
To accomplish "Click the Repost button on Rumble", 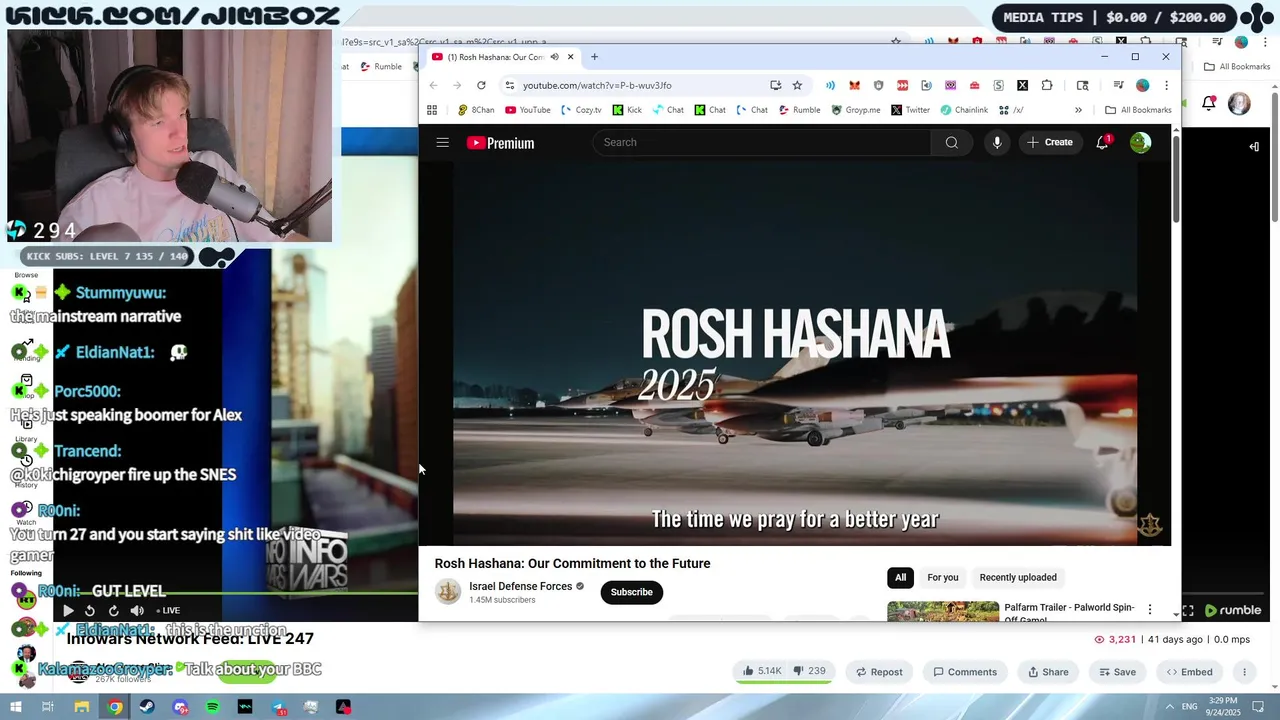I will coord(879,672).
